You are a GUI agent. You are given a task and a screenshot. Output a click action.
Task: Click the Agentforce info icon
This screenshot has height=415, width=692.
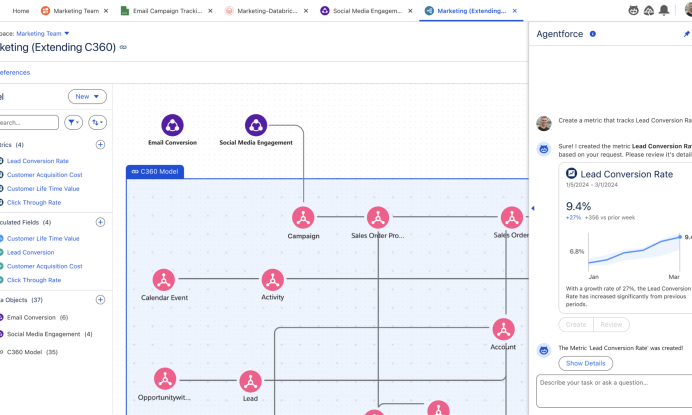[x=593, y=34]
